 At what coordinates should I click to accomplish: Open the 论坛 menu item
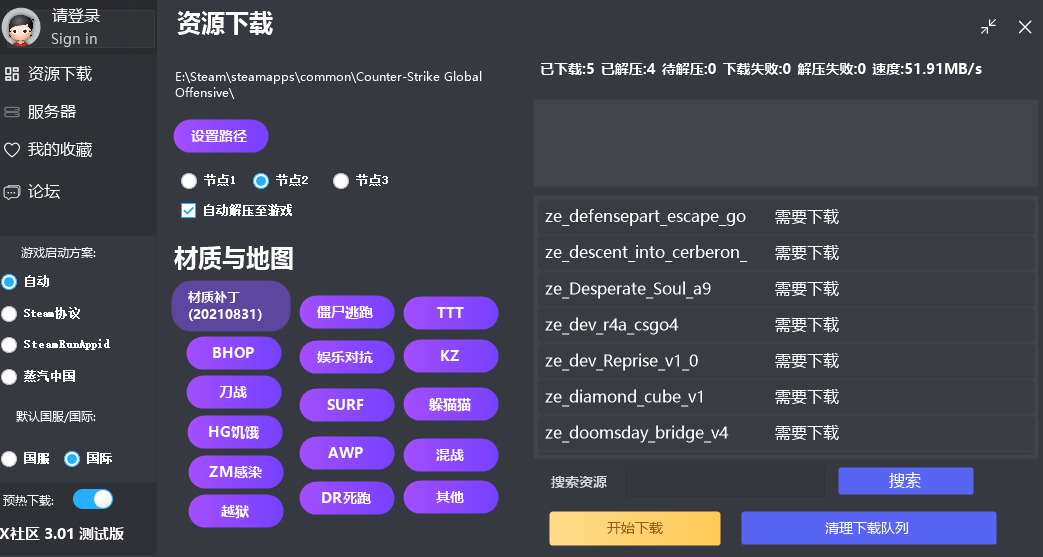[44, 191]
